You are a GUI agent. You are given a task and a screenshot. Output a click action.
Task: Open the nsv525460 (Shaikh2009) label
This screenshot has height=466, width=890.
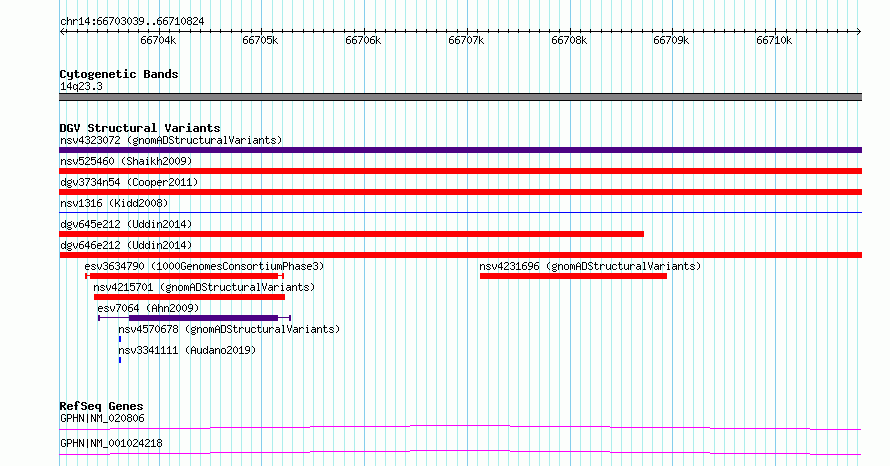pyautogui.click(x=126, y=161)
